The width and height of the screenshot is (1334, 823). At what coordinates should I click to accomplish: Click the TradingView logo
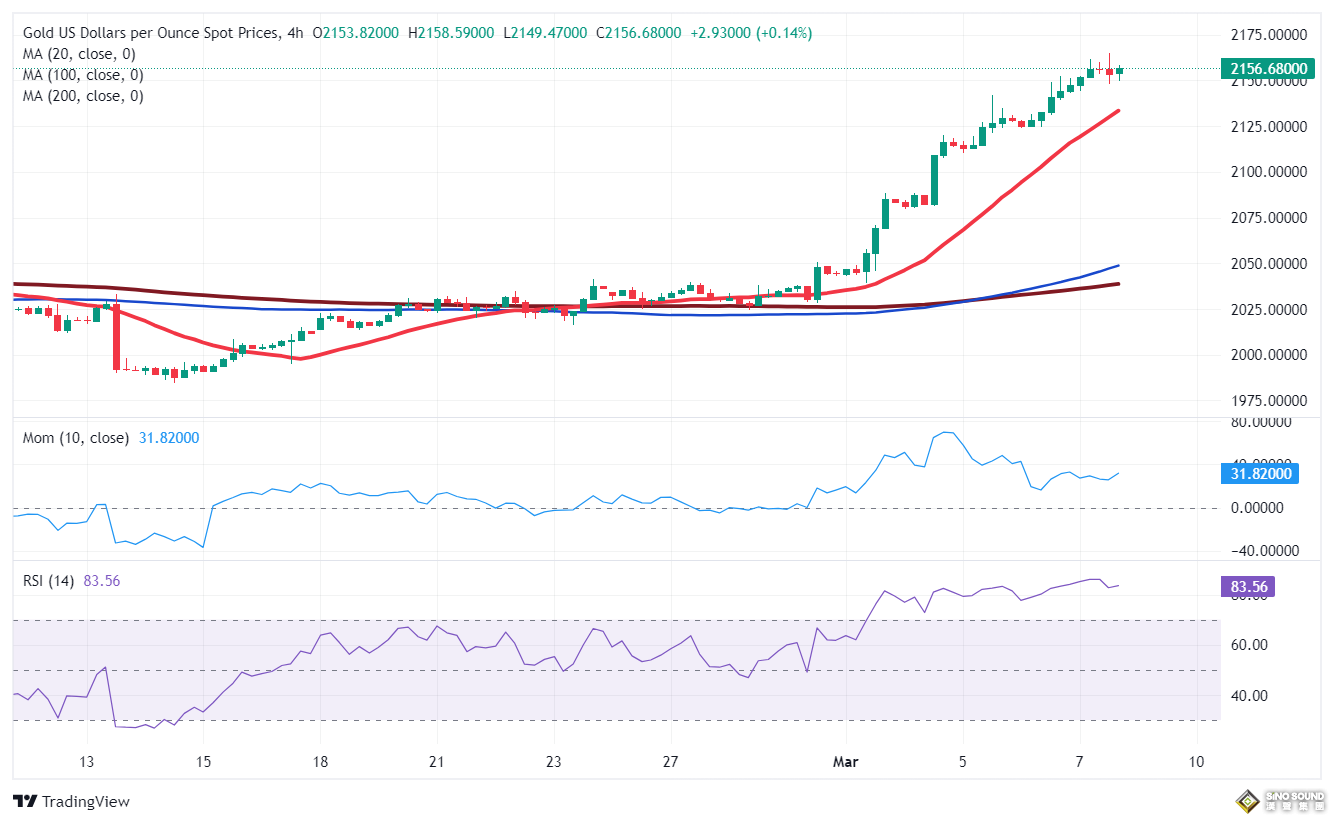71,801
